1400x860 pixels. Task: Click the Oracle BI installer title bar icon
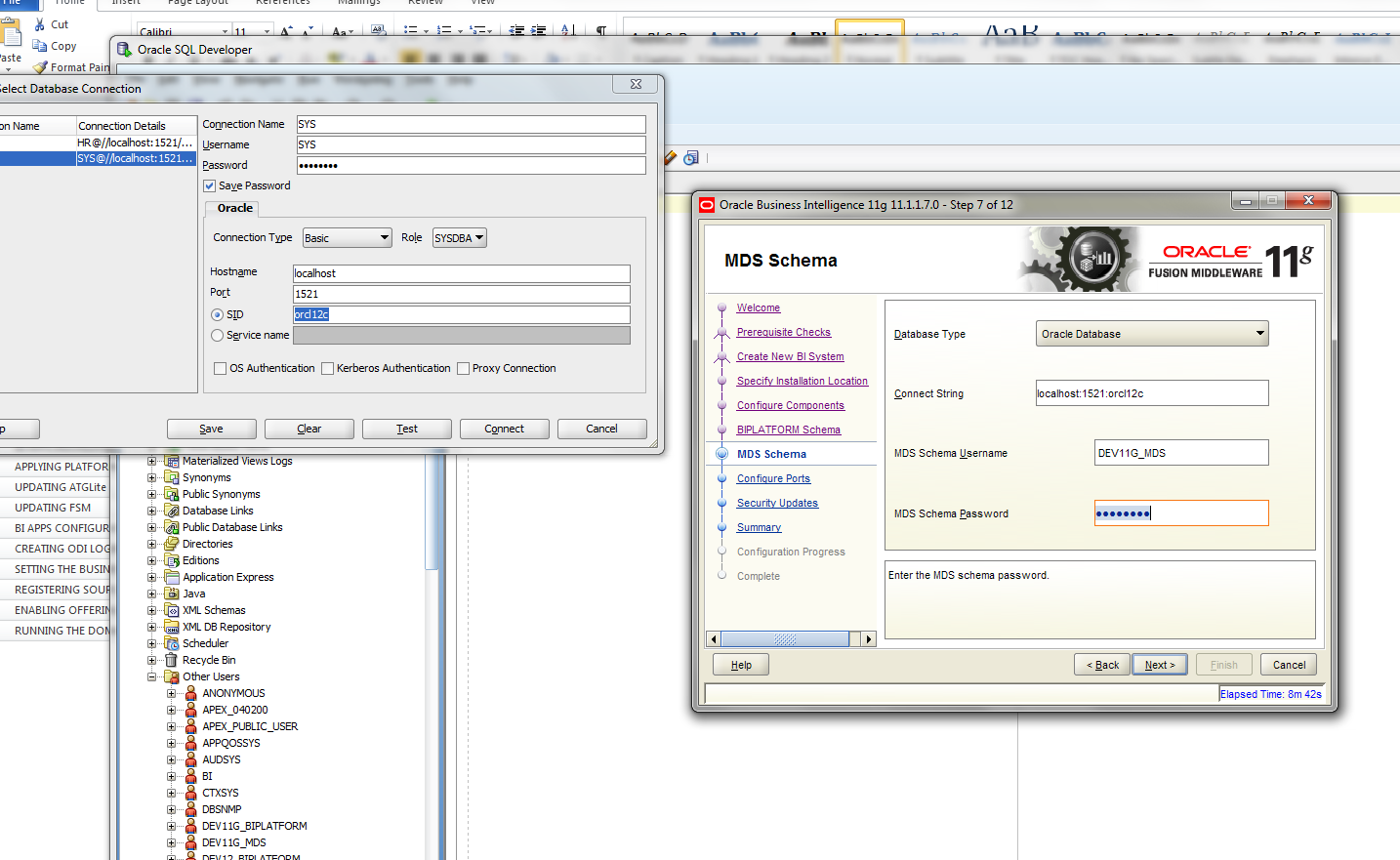pos(708,205)
